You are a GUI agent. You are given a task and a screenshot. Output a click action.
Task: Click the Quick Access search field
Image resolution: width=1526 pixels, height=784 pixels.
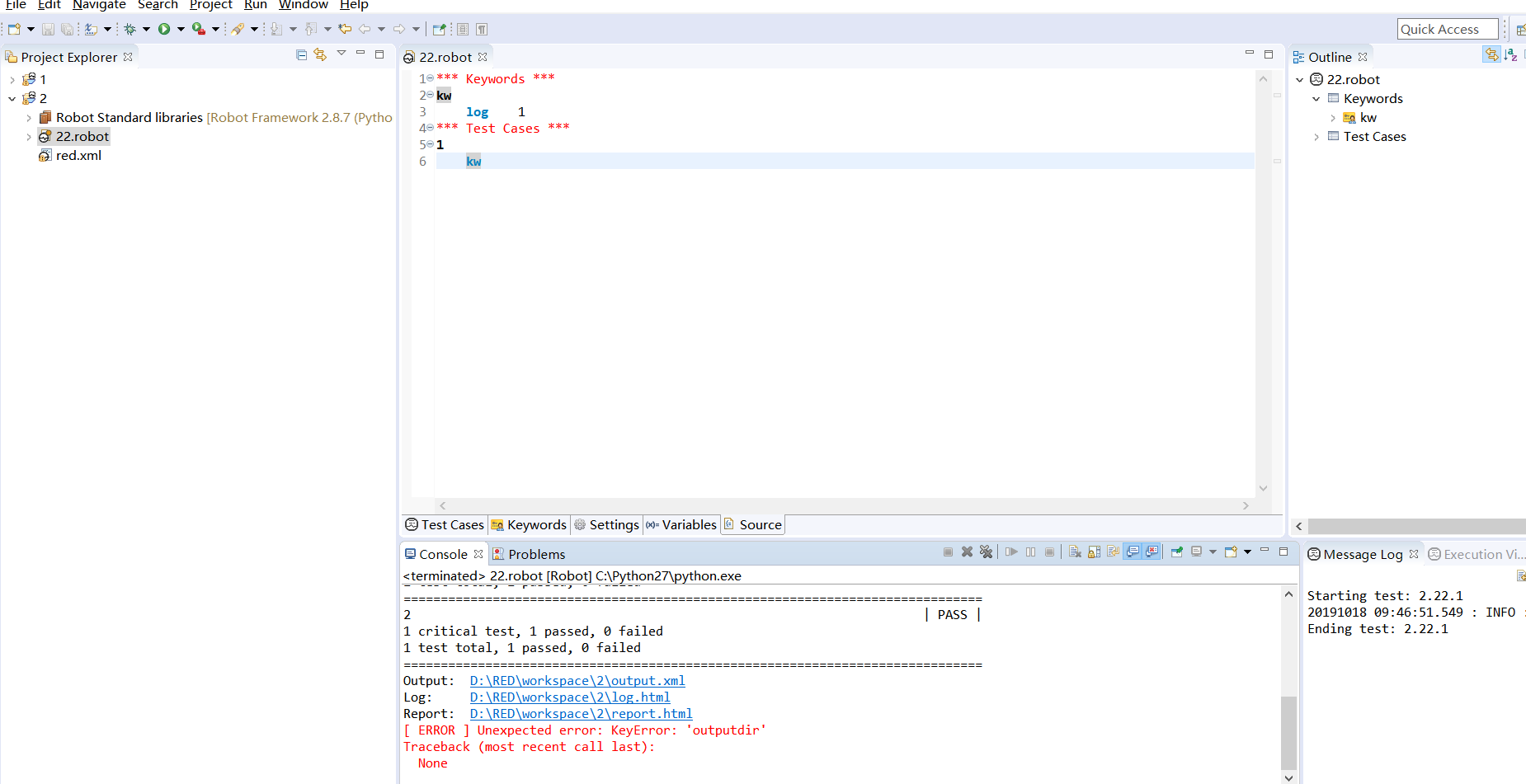pos(1447,28)
